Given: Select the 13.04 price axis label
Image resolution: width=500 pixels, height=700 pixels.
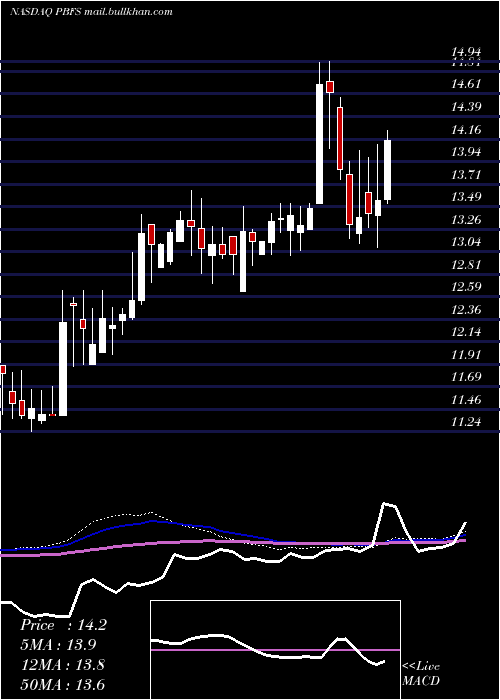Looking at the screenshot, I should pos(466,242).
